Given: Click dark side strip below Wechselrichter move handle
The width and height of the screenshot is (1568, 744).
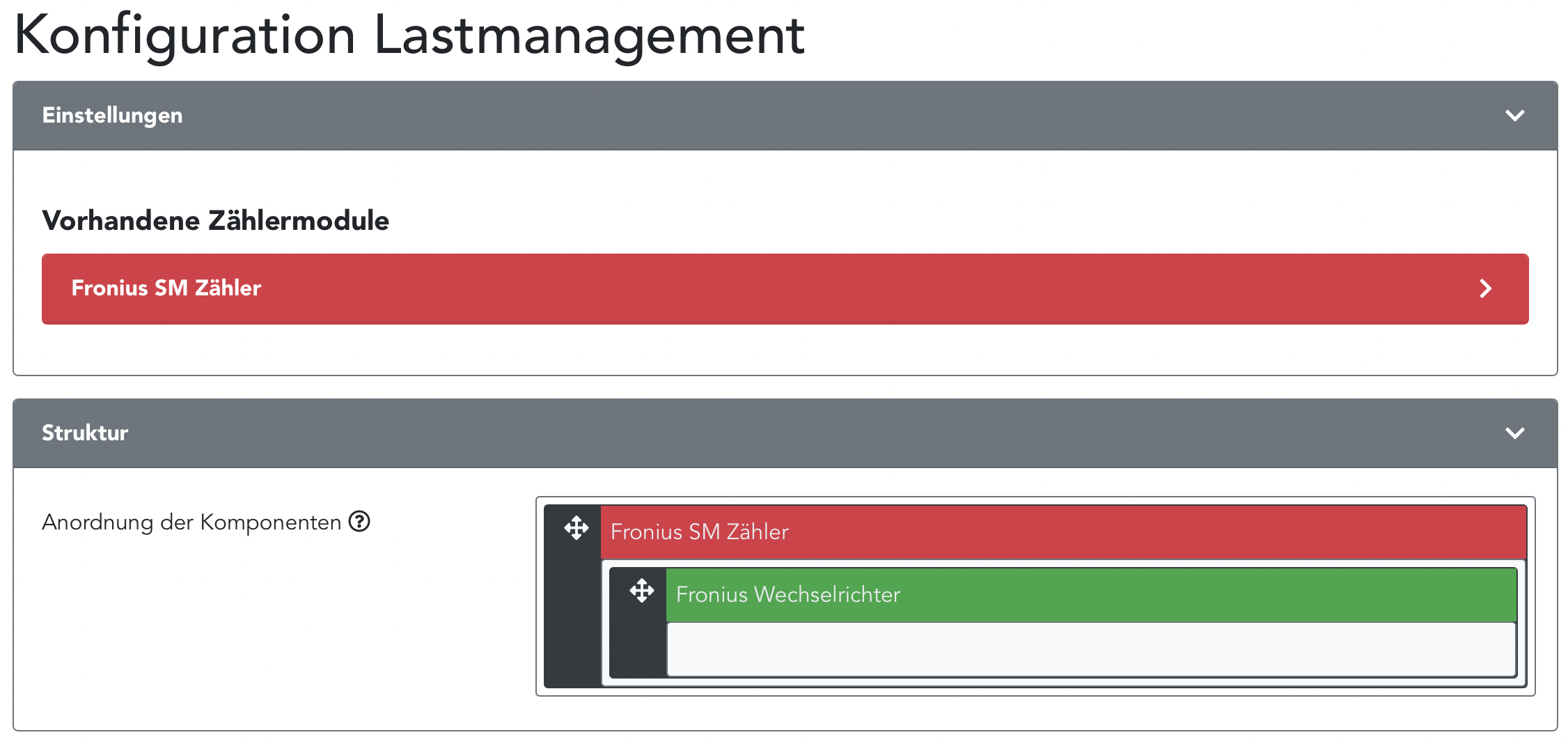Looking at the screenshot, I should tap(638, 648).
